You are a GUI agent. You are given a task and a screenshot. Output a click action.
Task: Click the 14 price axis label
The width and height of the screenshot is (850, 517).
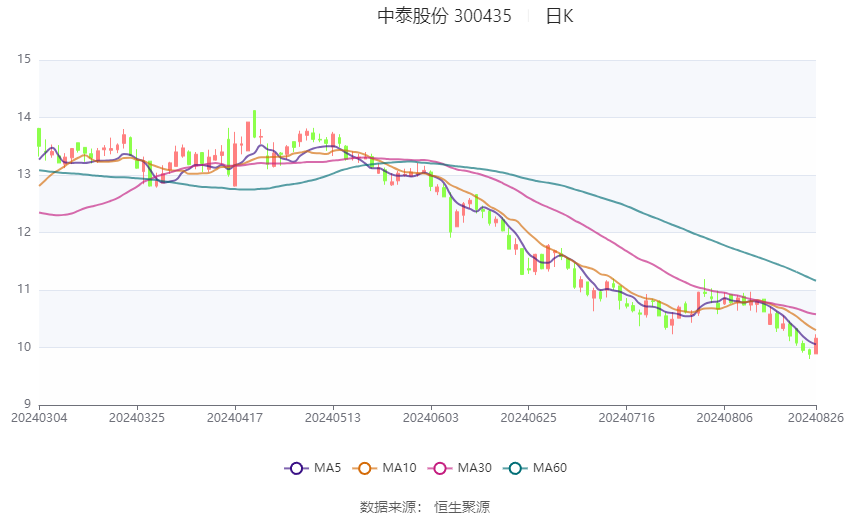coord(24,117)
